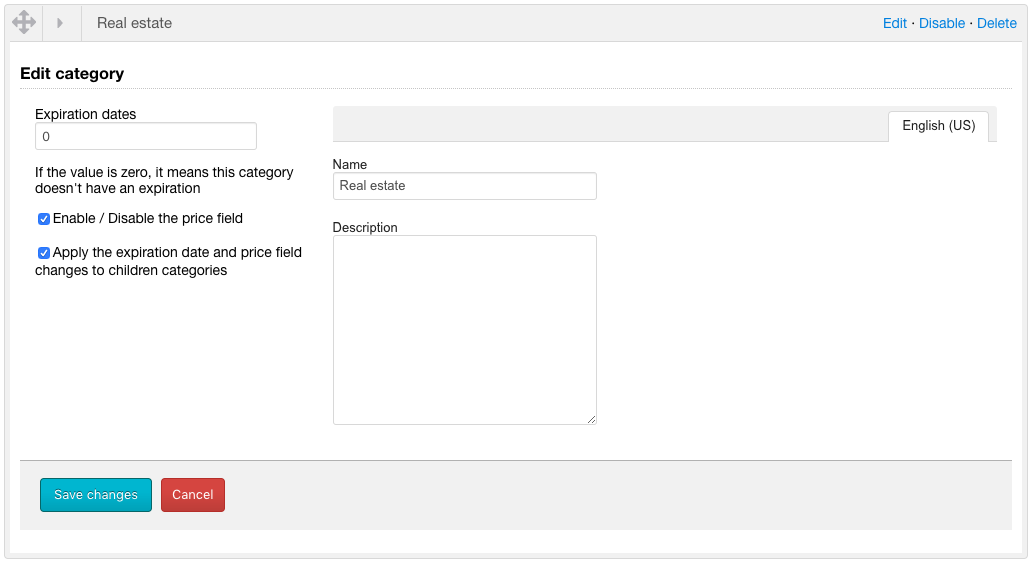1032x562 pixels.
Task: Click the Edit link for Real estate
Action: [x=894, y=23]
